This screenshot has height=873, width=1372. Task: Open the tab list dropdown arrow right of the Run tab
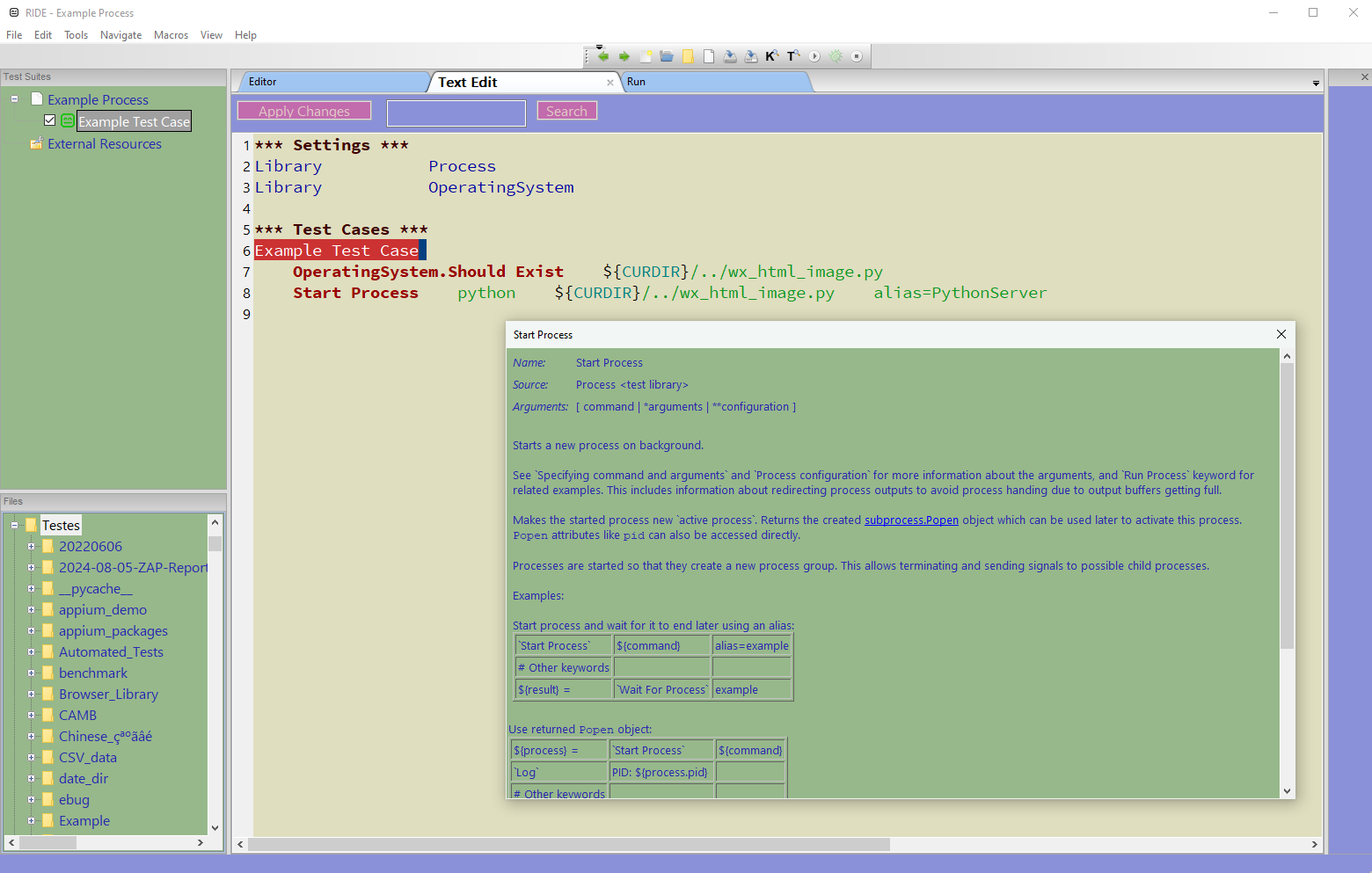[x=1316, y=83]
